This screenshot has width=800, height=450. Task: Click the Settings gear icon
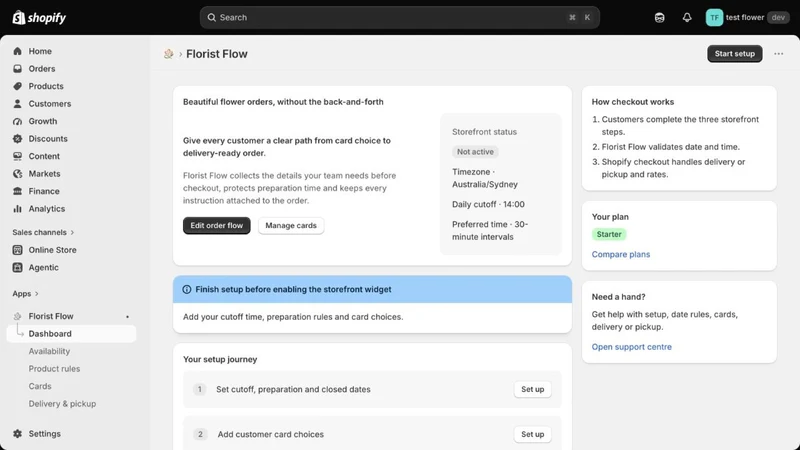coord(17,434)
